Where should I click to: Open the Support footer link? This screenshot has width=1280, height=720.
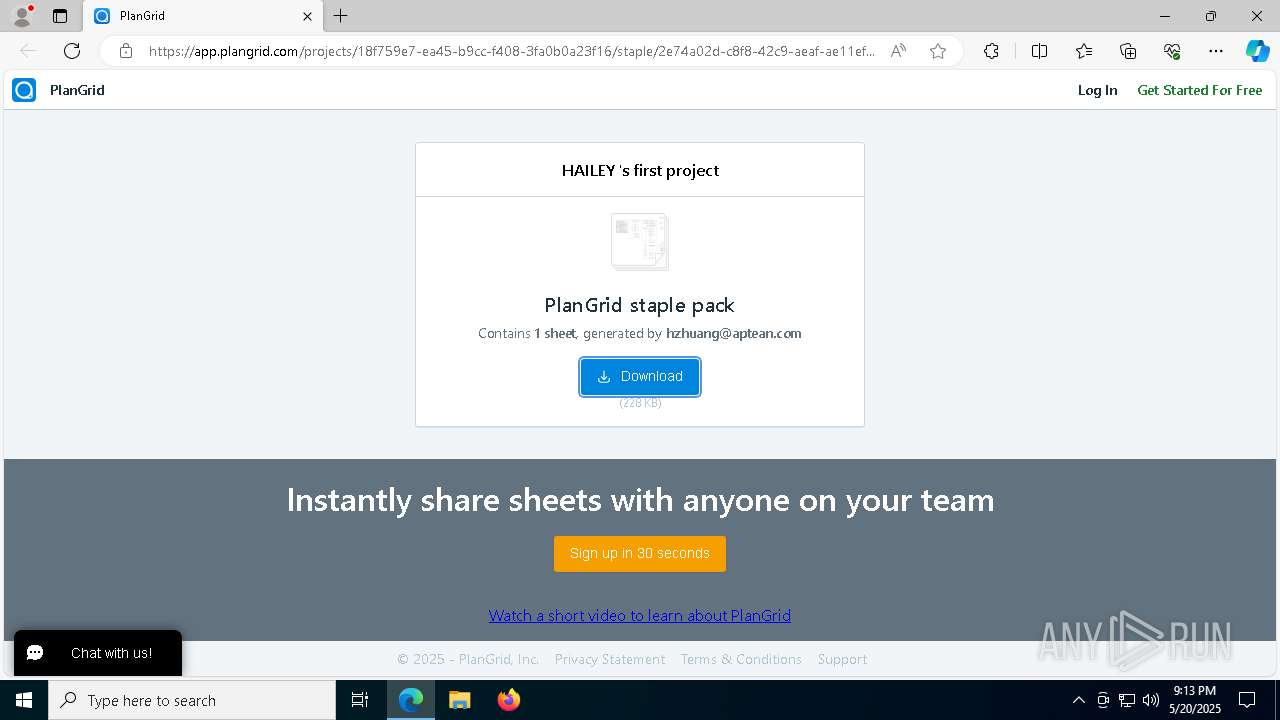(x=842, y=659)
